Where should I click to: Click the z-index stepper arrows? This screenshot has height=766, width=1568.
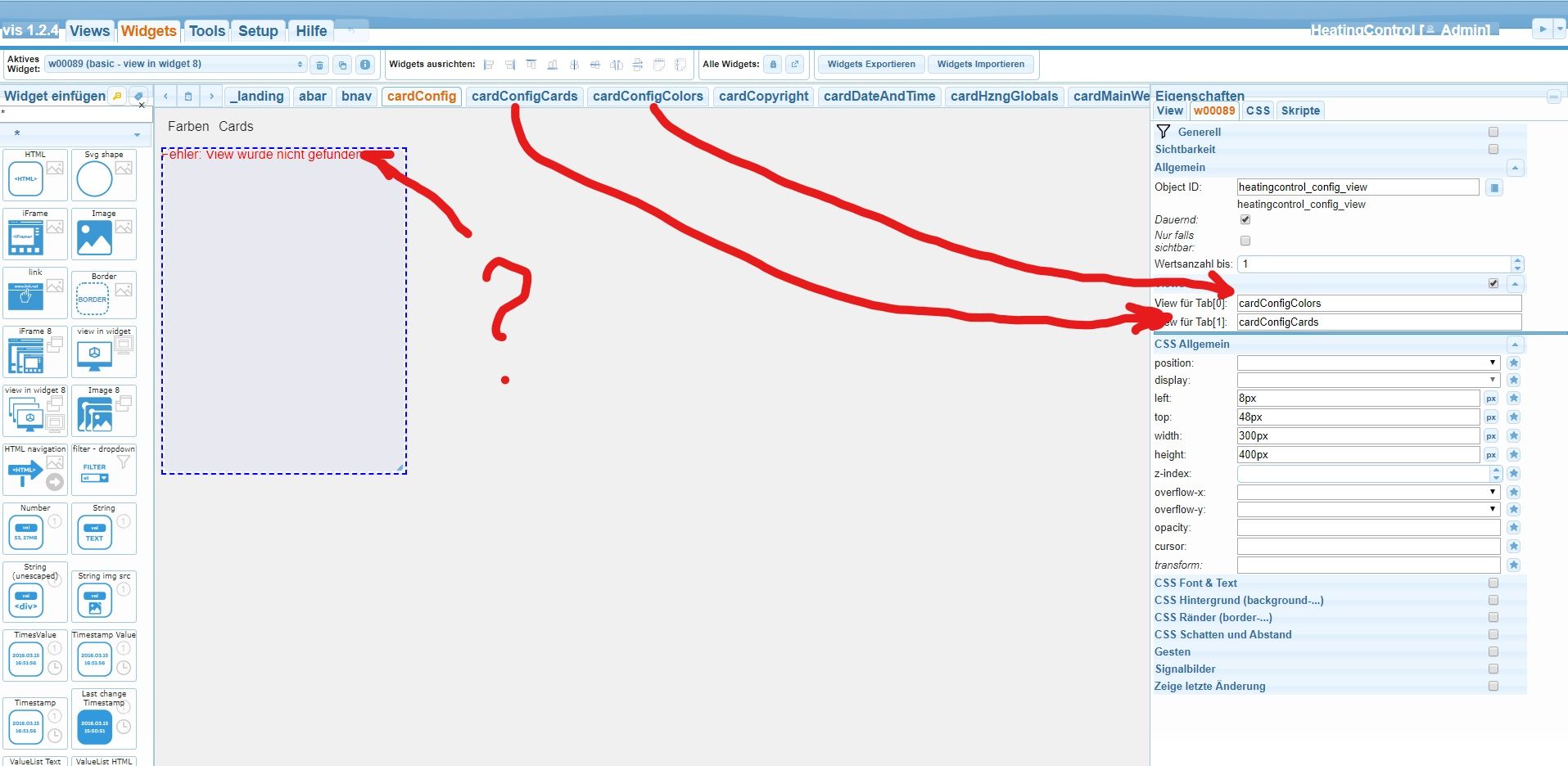point(1496,474)
